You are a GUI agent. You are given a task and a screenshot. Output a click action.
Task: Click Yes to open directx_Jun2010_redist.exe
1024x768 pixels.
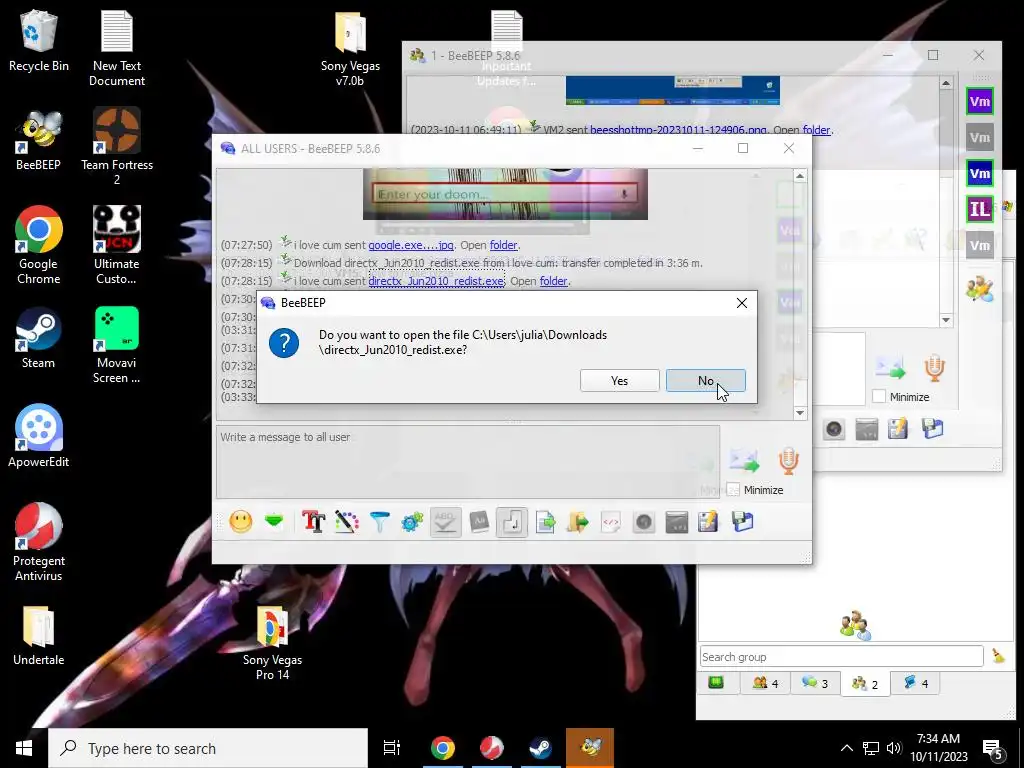(619, 381)
